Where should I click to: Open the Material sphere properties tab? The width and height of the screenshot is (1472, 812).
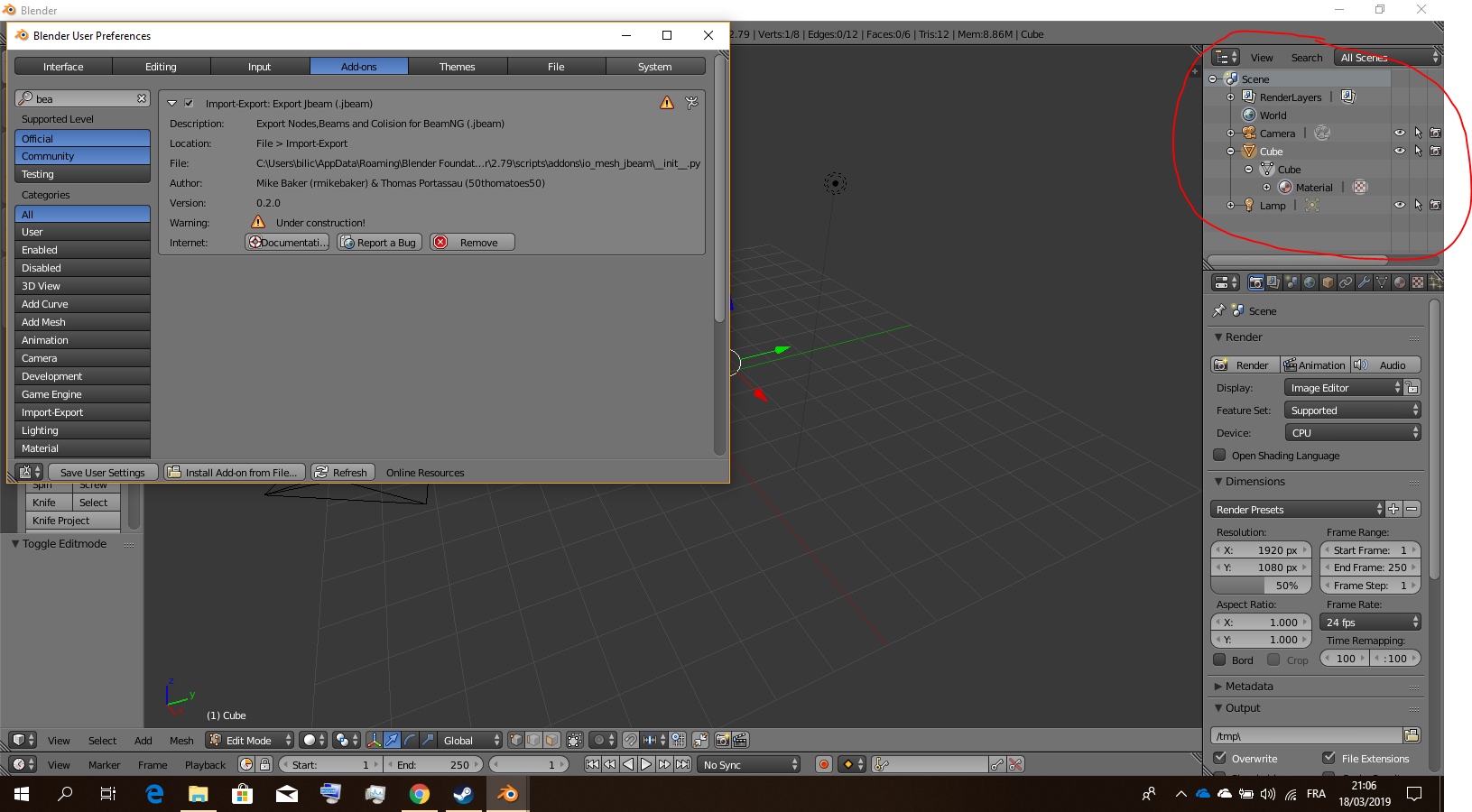[x=1400, y=282]
